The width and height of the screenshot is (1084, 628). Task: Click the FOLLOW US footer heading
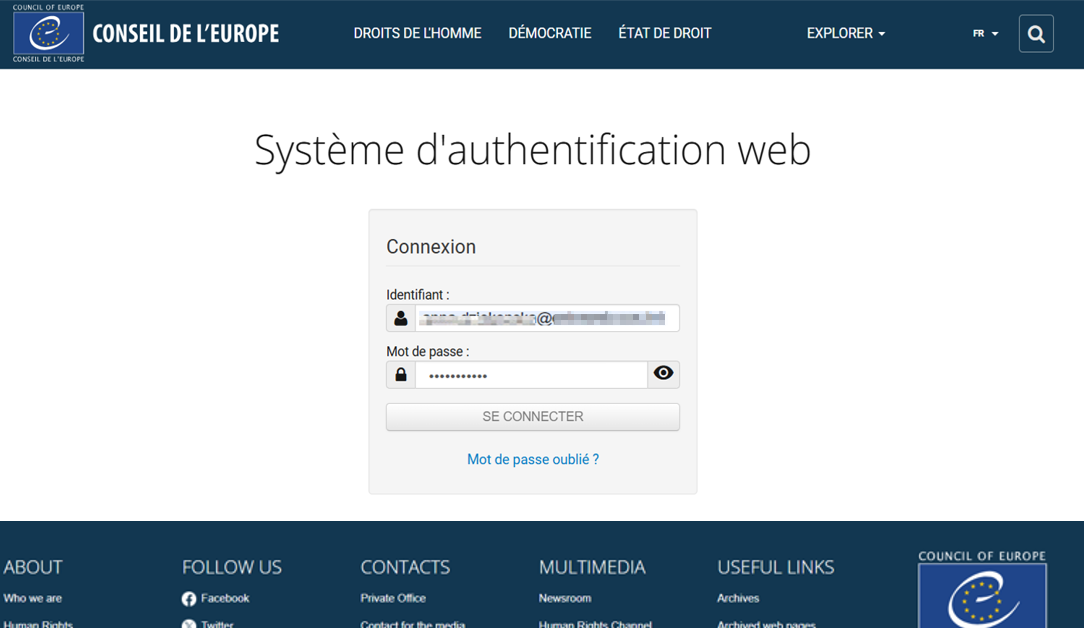click(232, 567)
